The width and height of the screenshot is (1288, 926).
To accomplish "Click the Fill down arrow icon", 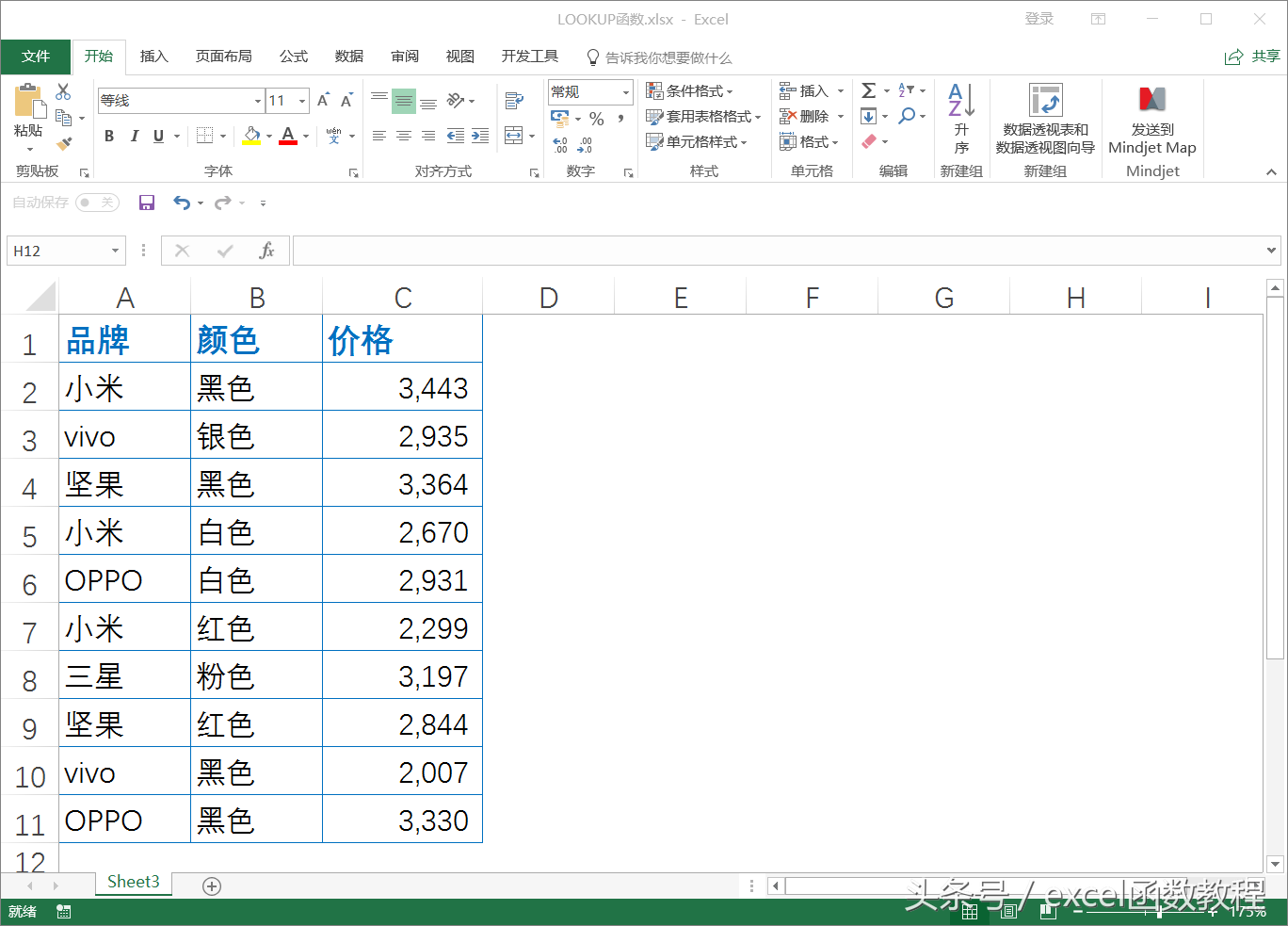I will pos(869,116).
